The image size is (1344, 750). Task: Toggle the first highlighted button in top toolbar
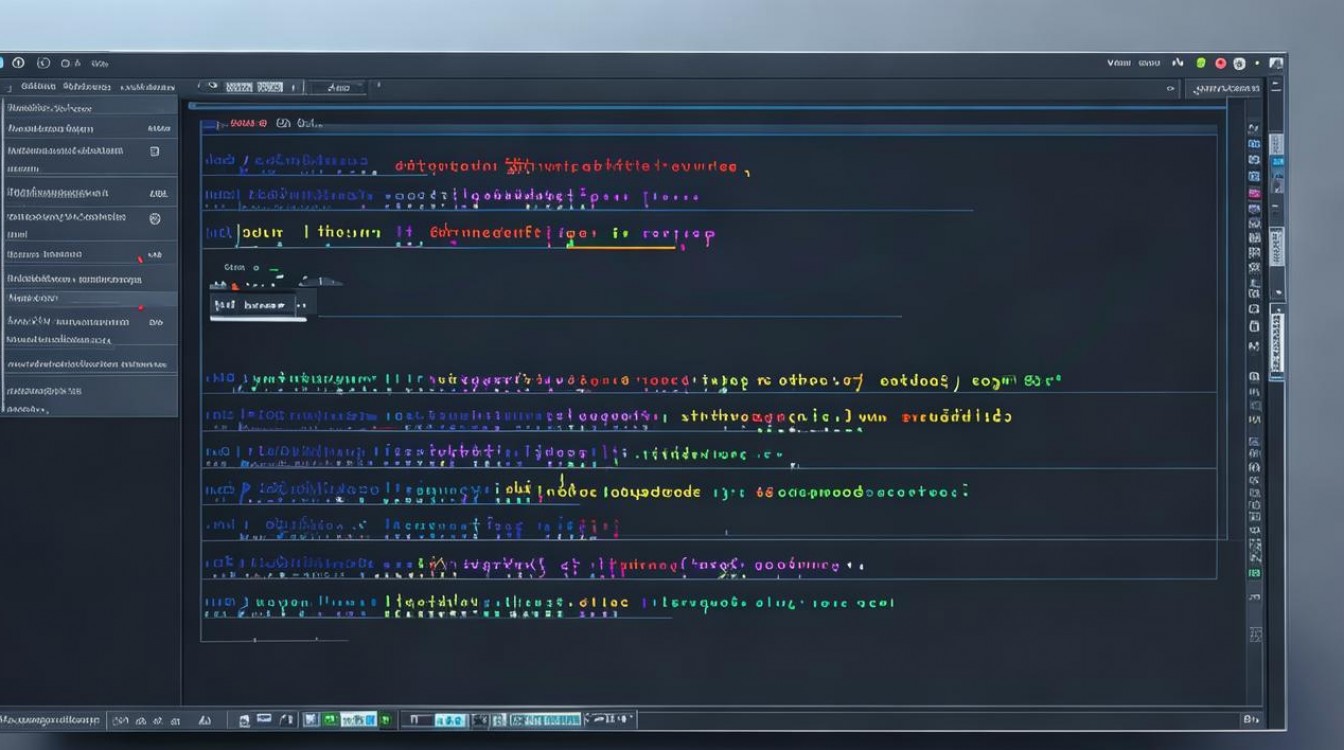click(x=241, y=87)
